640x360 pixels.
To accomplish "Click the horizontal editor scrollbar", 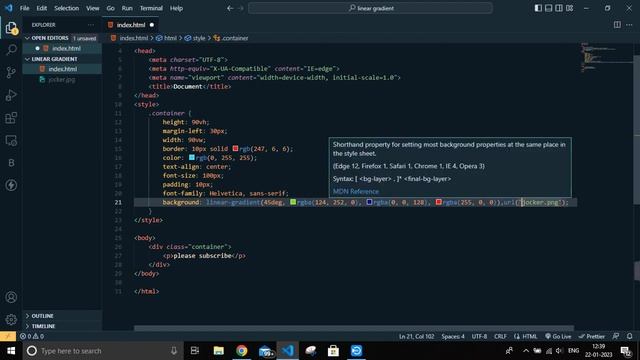I will click(x=354, y=328).
